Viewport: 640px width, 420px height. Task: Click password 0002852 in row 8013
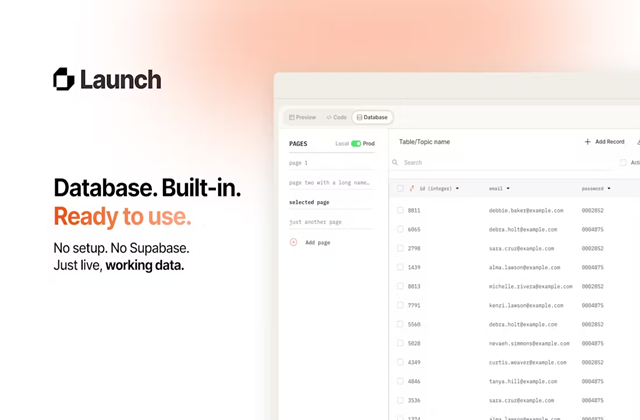tap(593, 286)
